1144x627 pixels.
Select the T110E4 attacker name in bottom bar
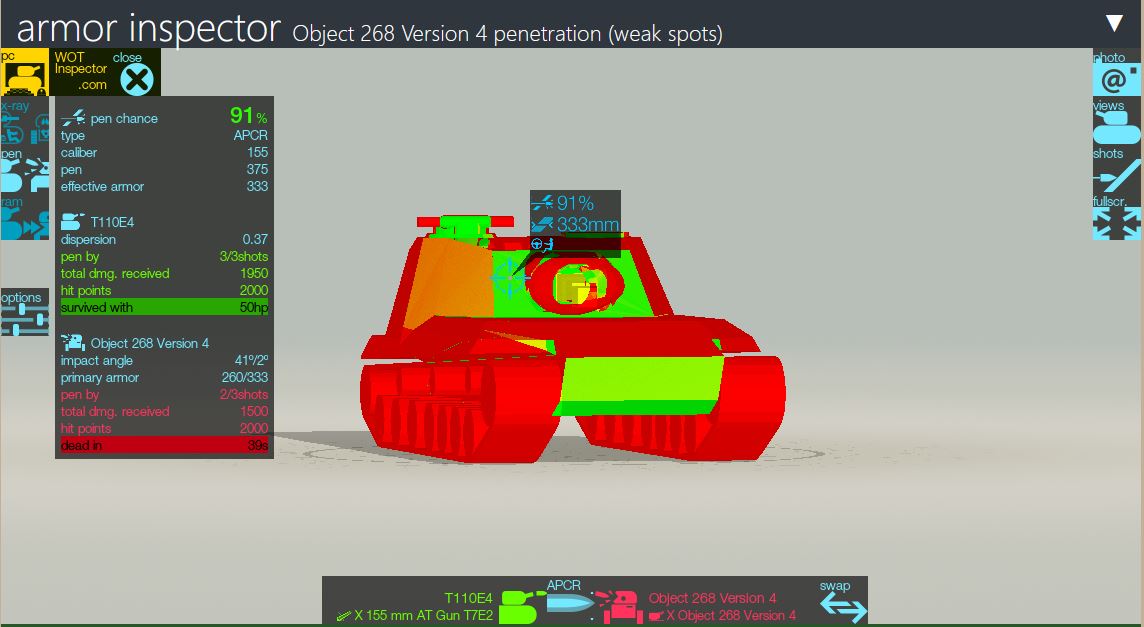click(468, 599)
